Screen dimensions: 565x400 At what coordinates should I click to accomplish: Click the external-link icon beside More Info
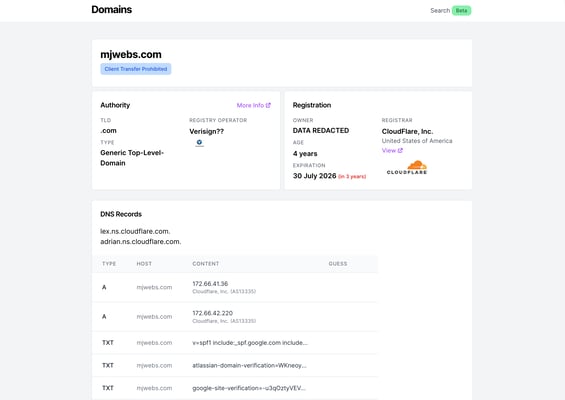point(268,105)
